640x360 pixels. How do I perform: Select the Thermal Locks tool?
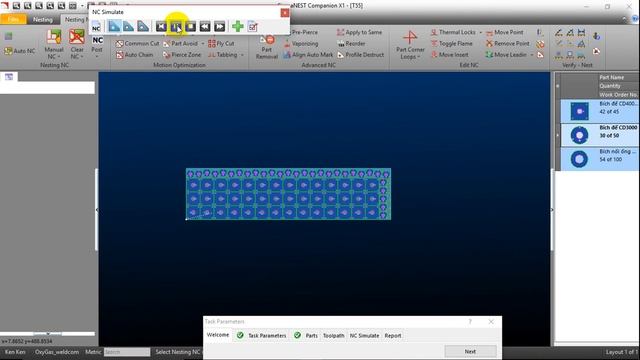pyautogui.click(x=453, y=32)
